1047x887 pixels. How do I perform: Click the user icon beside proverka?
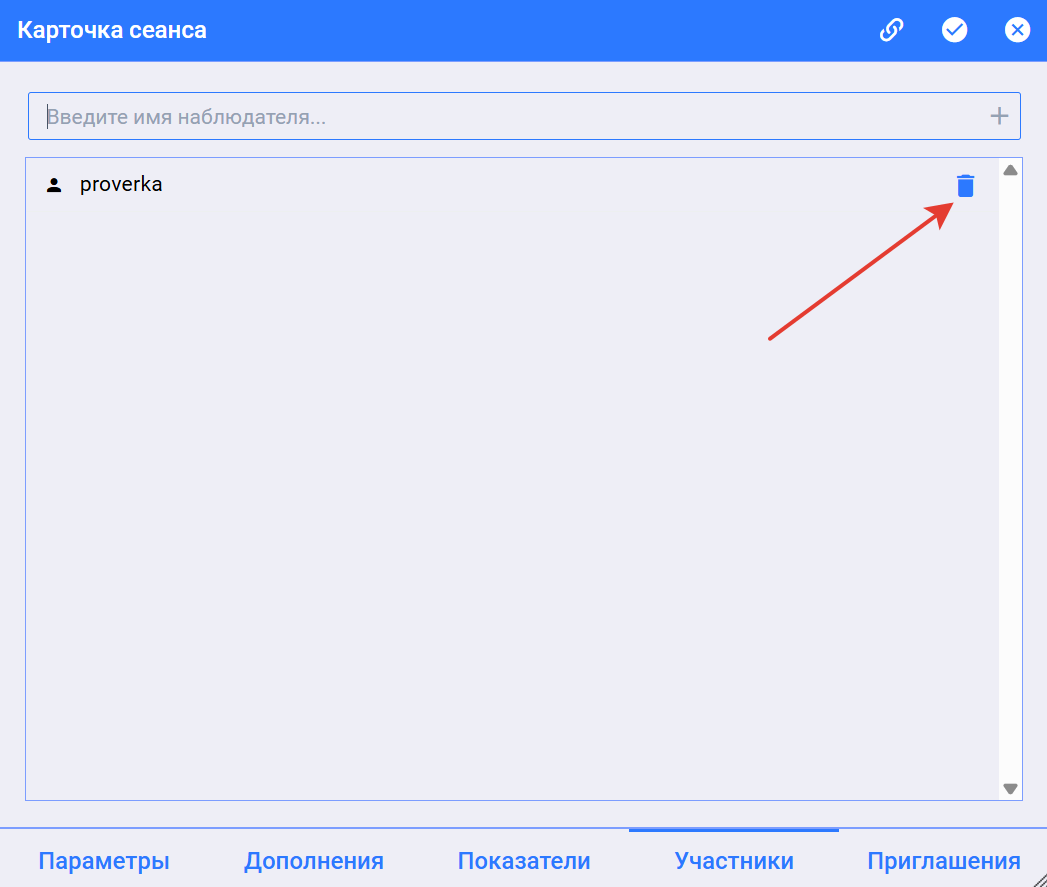[x=54, y=185]
